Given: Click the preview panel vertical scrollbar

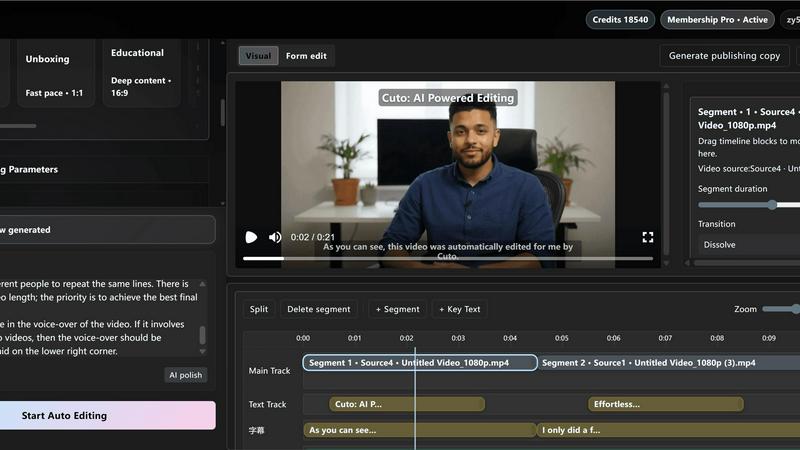Looking at the screenshot, I should [666, 173].
